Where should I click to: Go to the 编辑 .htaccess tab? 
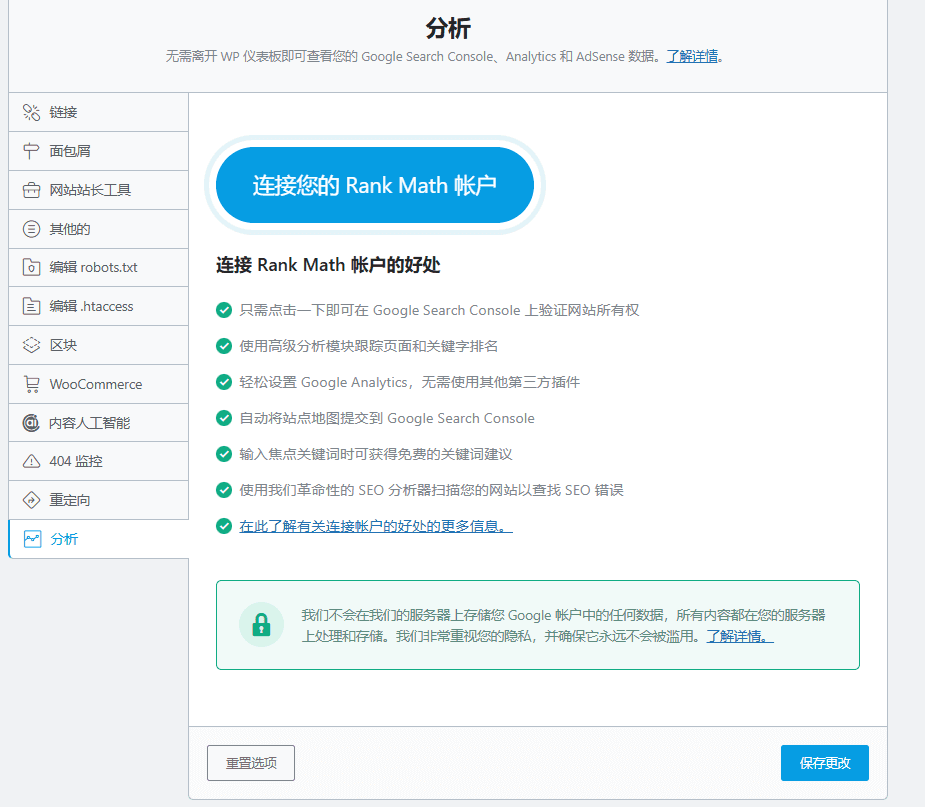coord(99,306)
